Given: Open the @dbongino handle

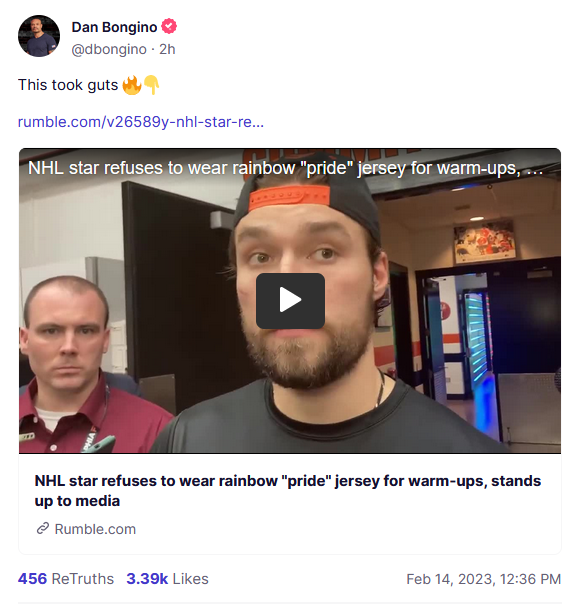Looking at the screenshot, I should tap(109, 49).
